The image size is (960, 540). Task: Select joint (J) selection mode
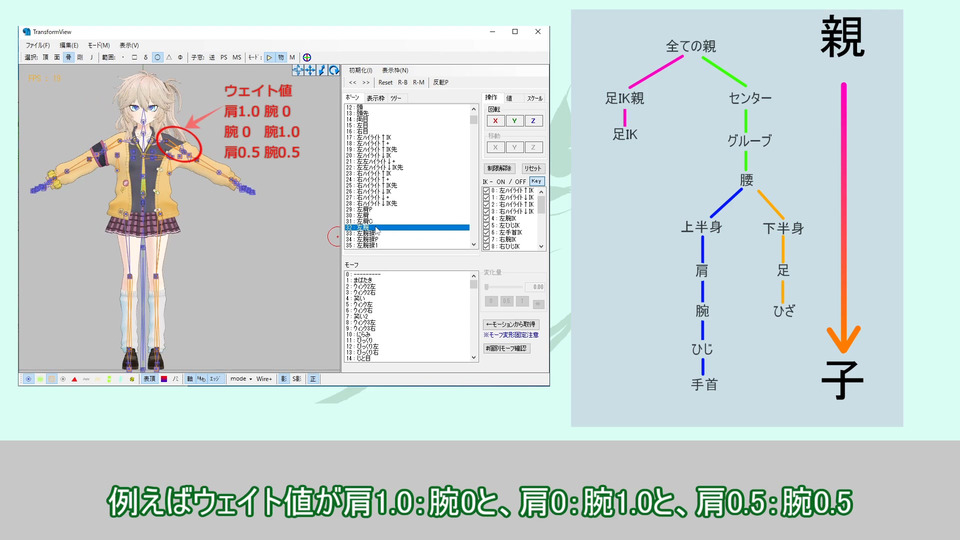coord(91,57)
